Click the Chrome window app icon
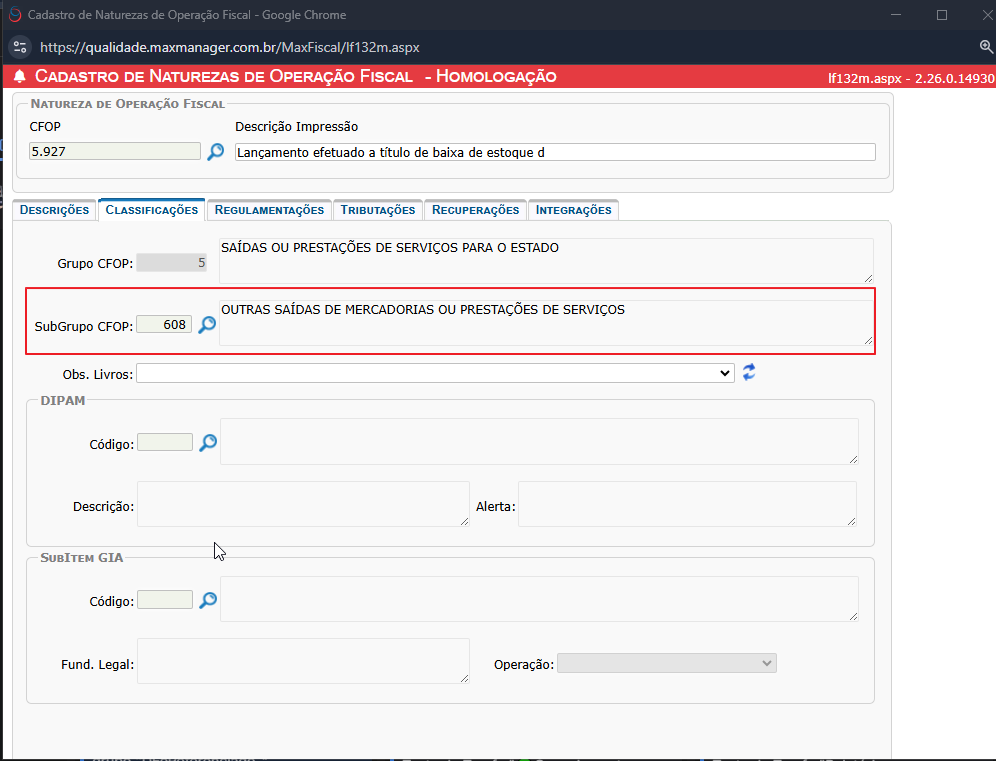The width and height of the screenshot is (996, 761). coord(15,15)
